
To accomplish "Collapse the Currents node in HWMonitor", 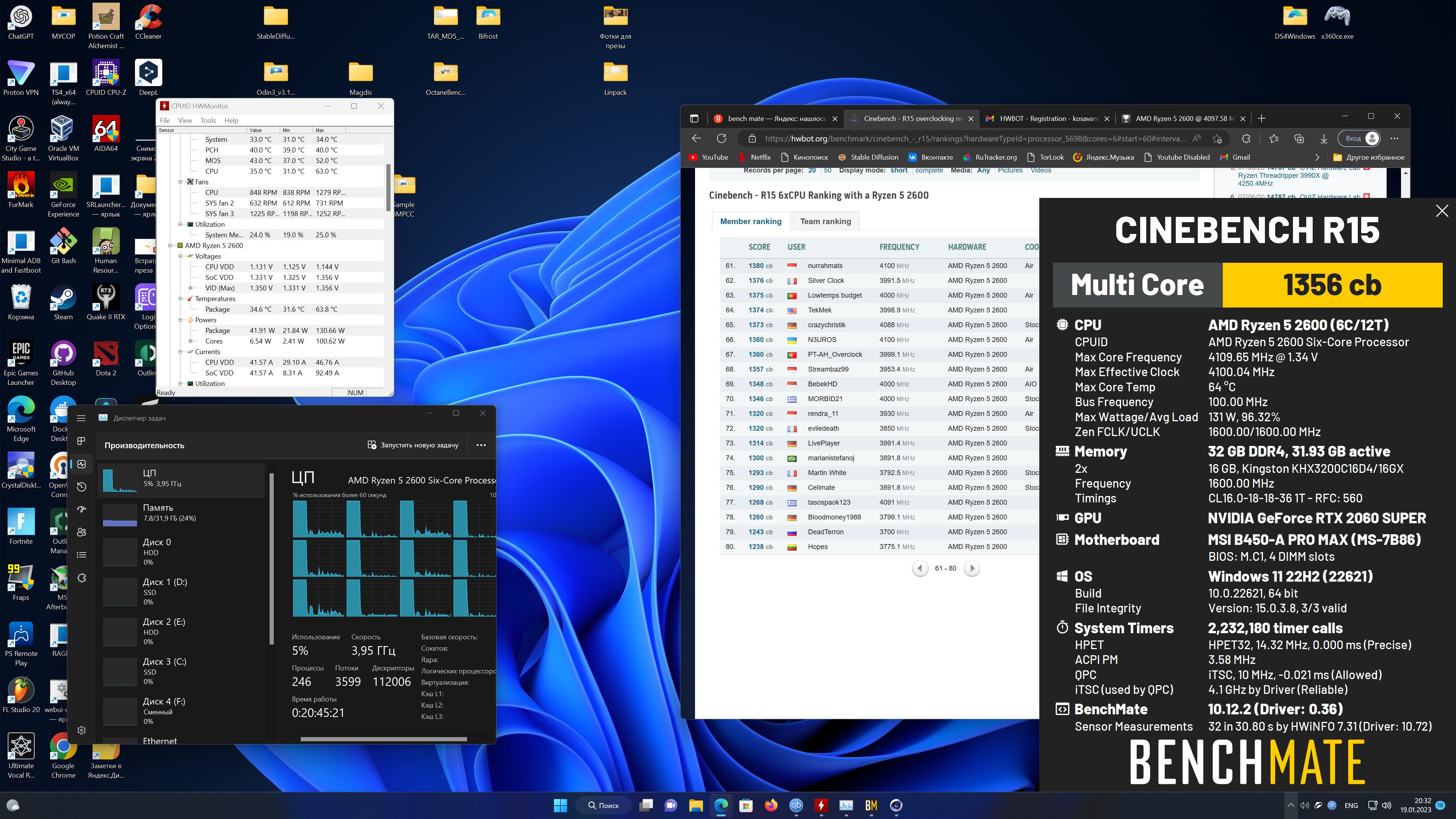I will coord(181,351).
